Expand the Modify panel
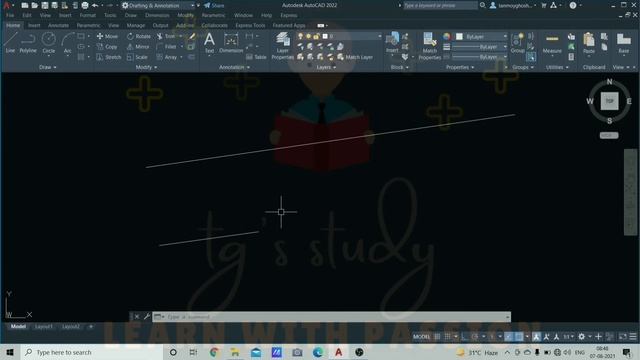This screenshot has height=360, width=640. tap(146, 67)
